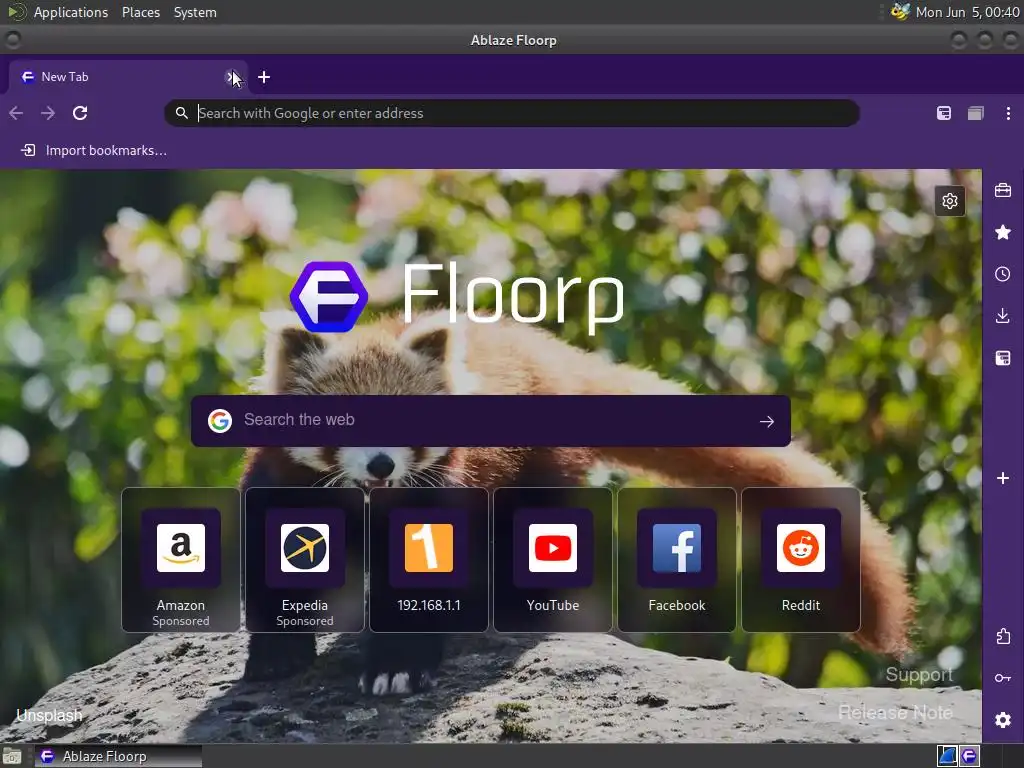Toggle the sidebar toolbar icon
Image resolution: width=1024 pixels, height=768 pixels.
(x=944, y=113)
